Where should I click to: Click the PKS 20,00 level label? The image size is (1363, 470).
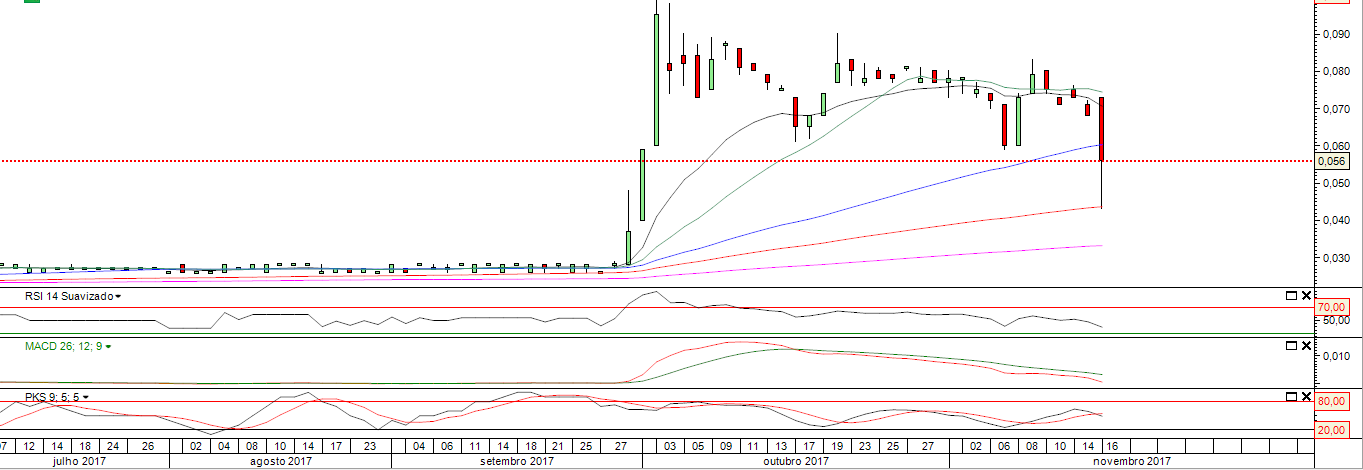[x=1332, y=430]
